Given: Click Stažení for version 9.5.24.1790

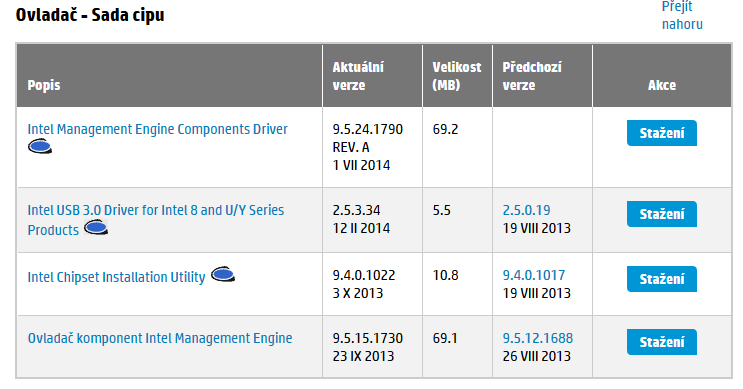Looking at the screenshot, I should 661,133.
